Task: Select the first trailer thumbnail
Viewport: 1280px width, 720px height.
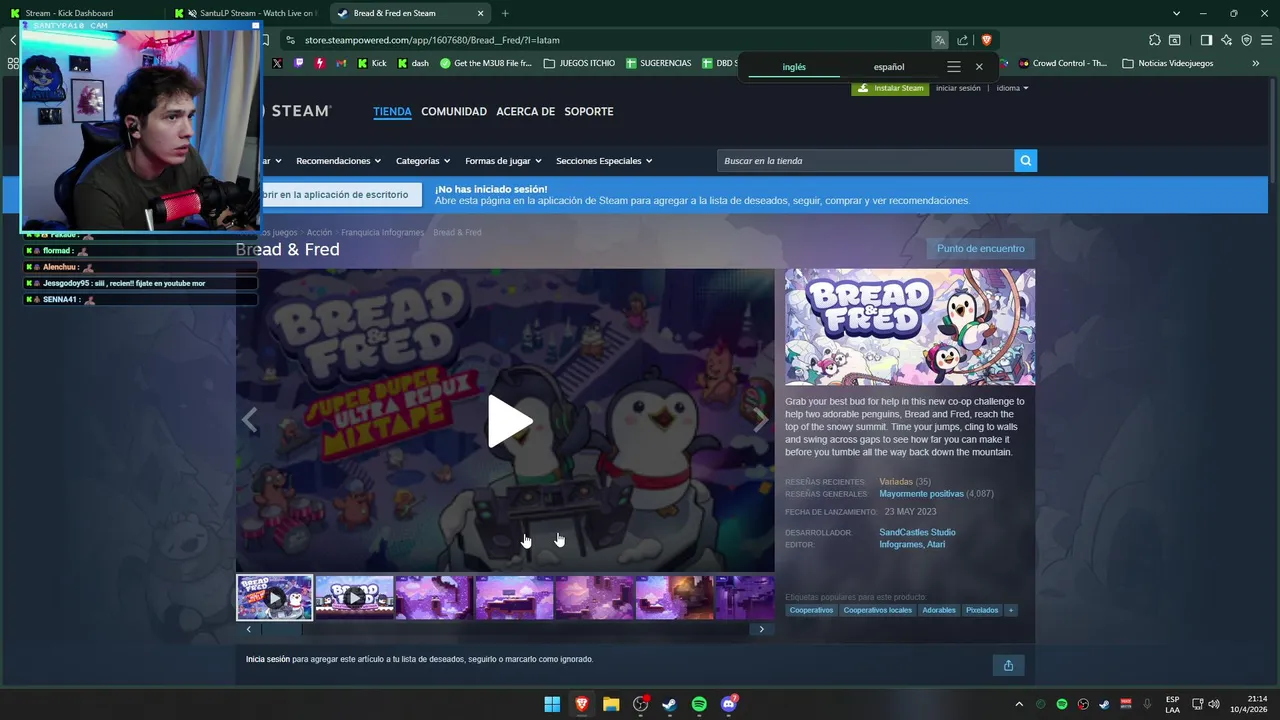Action: point(274,598)
